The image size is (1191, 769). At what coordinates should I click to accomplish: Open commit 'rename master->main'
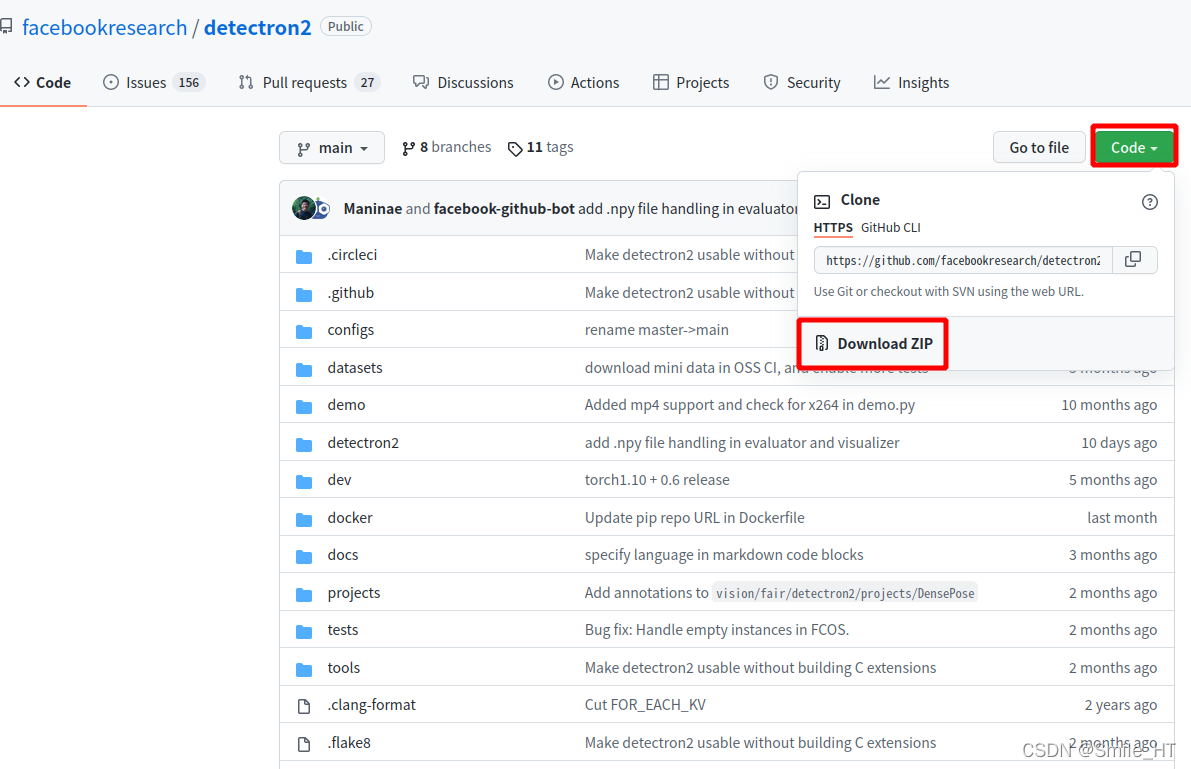(x=656, y=330)
